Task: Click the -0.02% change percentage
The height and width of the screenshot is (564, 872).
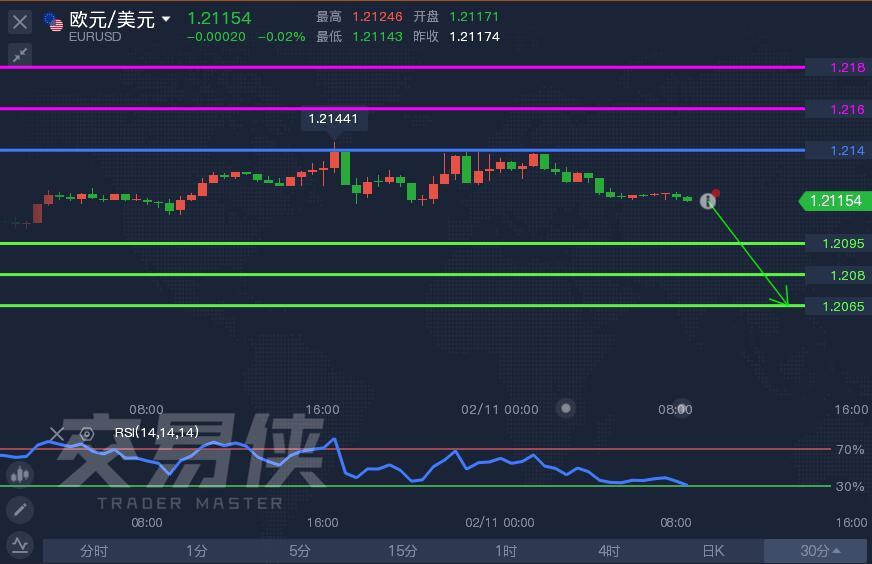Action: point(281,37)
